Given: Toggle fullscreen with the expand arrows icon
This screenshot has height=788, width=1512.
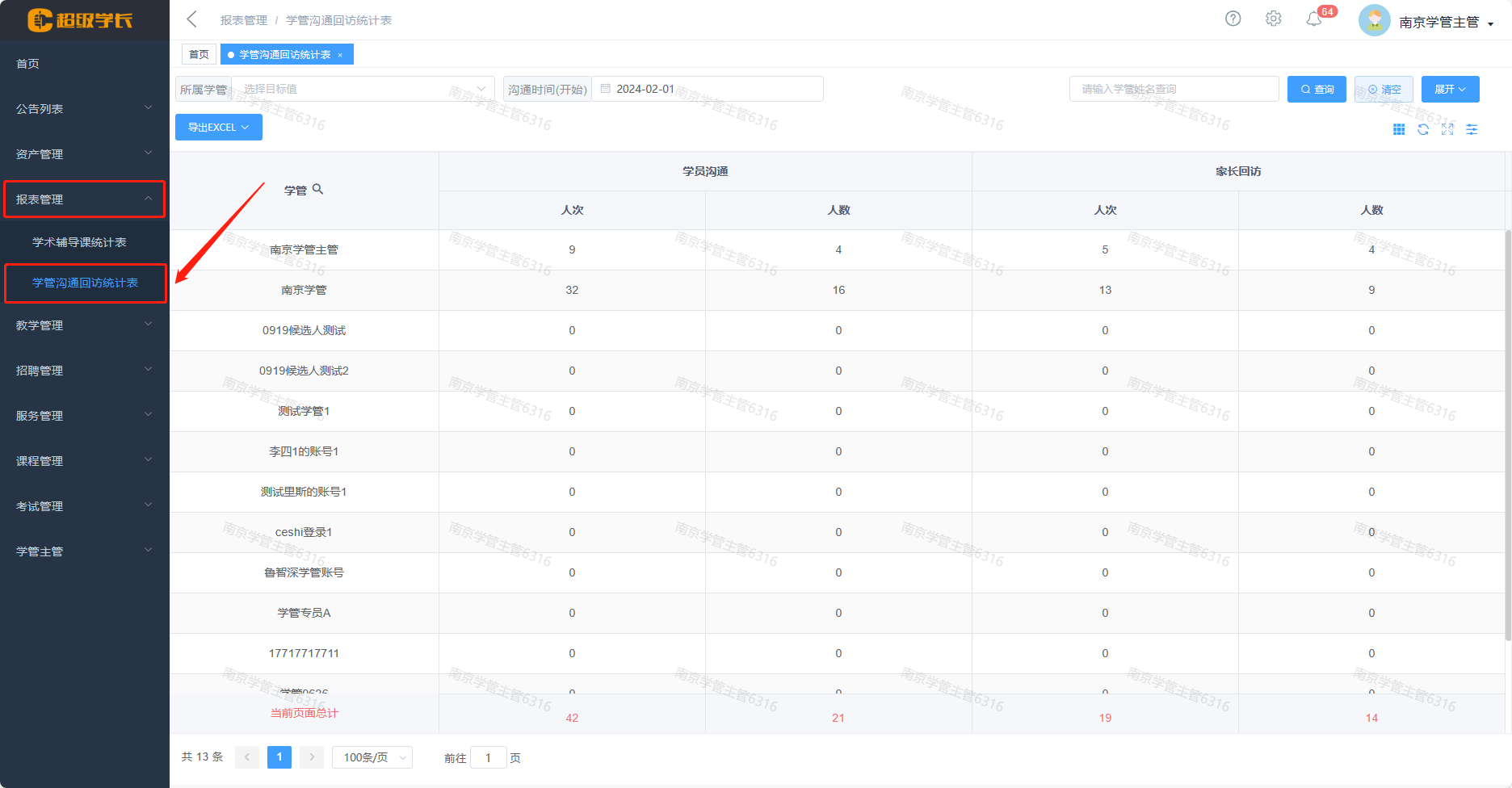Looking at the screenshot, I should click(1447, 129).
